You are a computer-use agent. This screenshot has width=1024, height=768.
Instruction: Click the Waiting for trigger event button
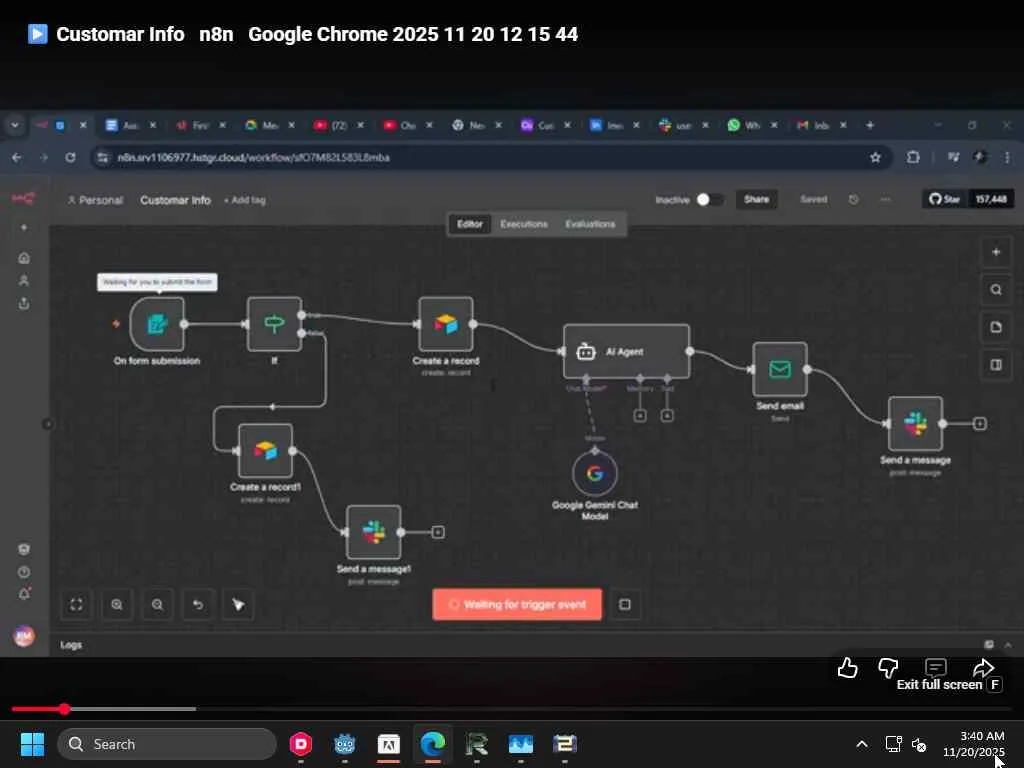(517, 605)
